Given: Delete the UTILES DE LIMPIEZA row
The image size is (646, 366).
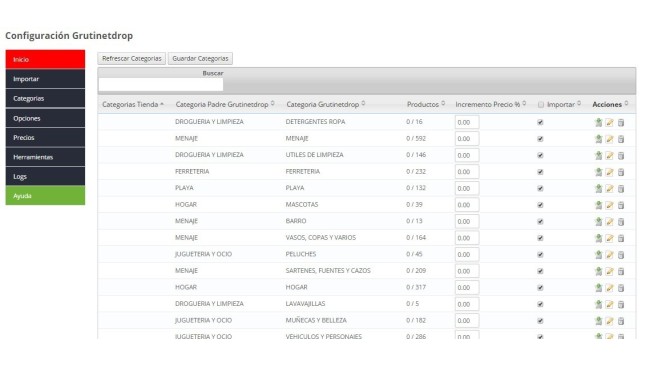Looking at the screenshot, I should point(621,155).
